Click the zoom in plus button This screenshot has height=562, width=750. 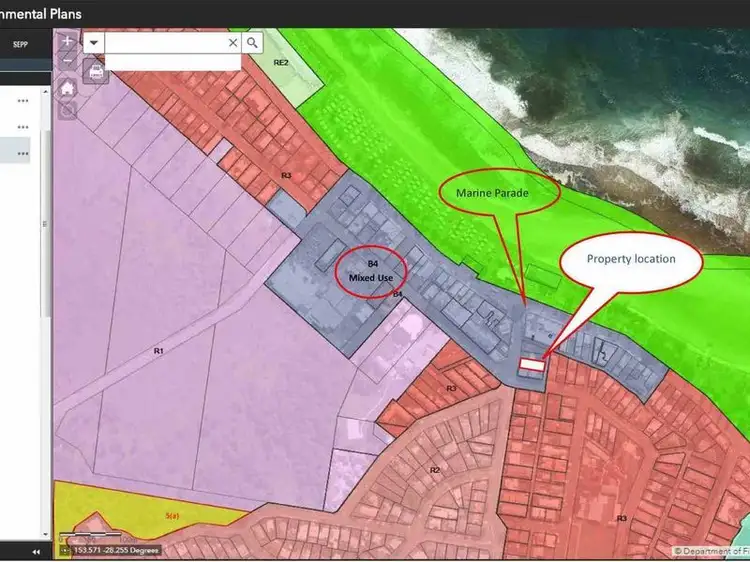[67, 42]
